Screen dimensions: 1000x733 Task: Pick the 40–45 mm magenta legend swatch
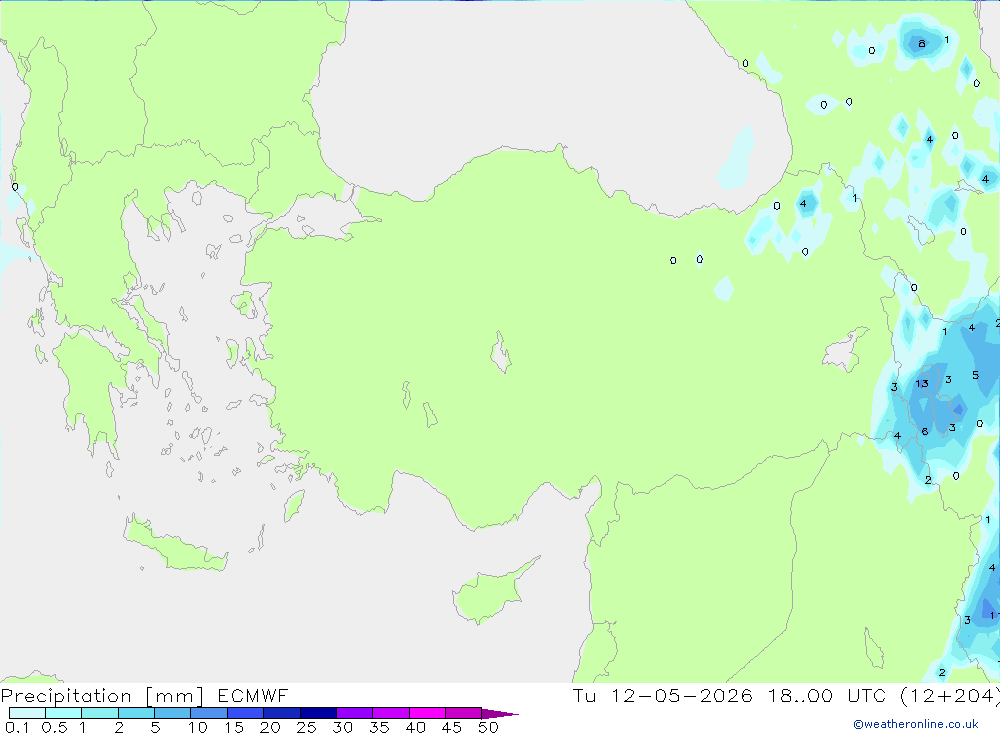tap(427, 713)
